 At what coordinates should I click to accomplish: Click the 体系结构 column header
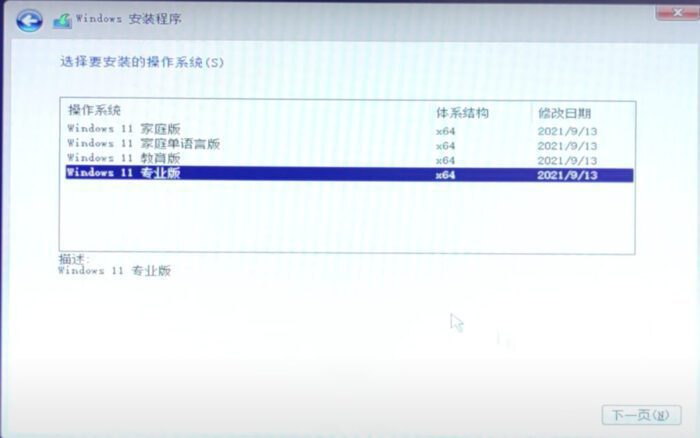pyautogui.click(x=462, y=113)
